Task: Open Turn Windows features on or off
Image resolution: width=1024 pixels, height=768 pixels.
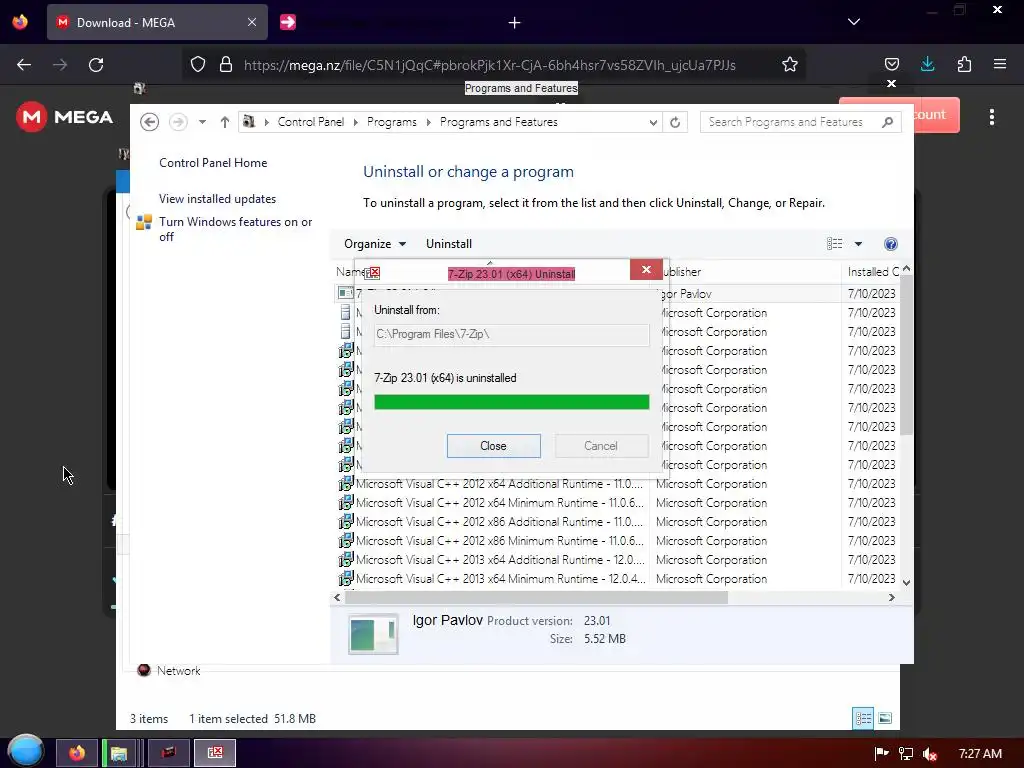Action: [x=235, y=229]
